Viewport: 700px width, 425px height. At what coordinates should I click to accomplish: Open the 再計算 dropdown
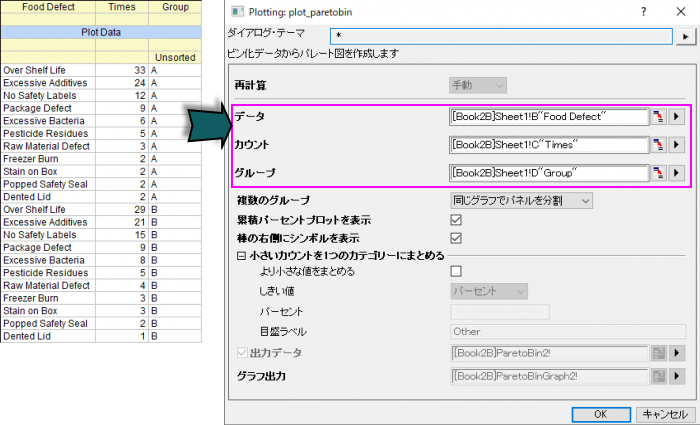[478, 85]
